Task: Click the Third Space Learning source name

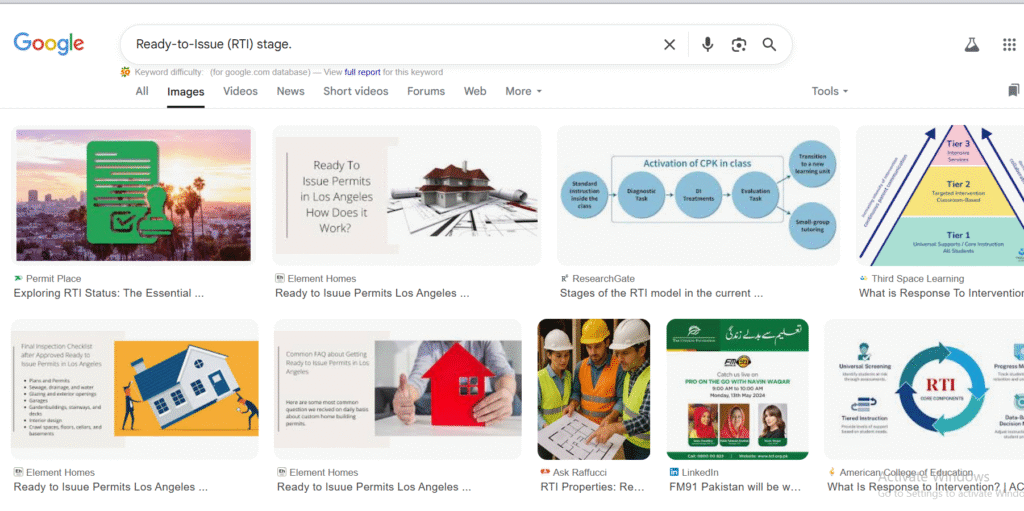Action: 918,278
